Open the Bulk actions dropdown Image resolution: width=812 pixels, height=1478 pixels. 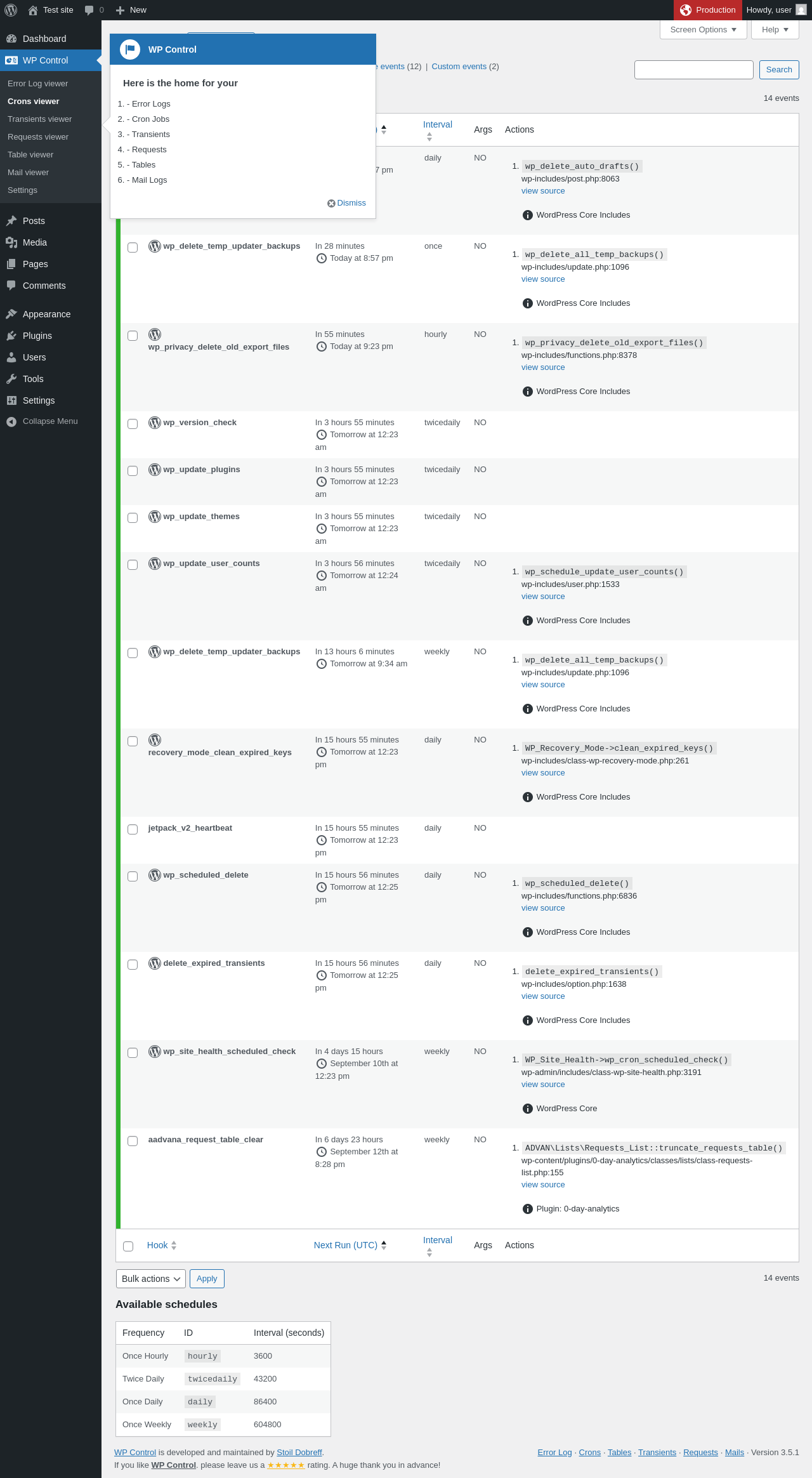point(151,1279)
